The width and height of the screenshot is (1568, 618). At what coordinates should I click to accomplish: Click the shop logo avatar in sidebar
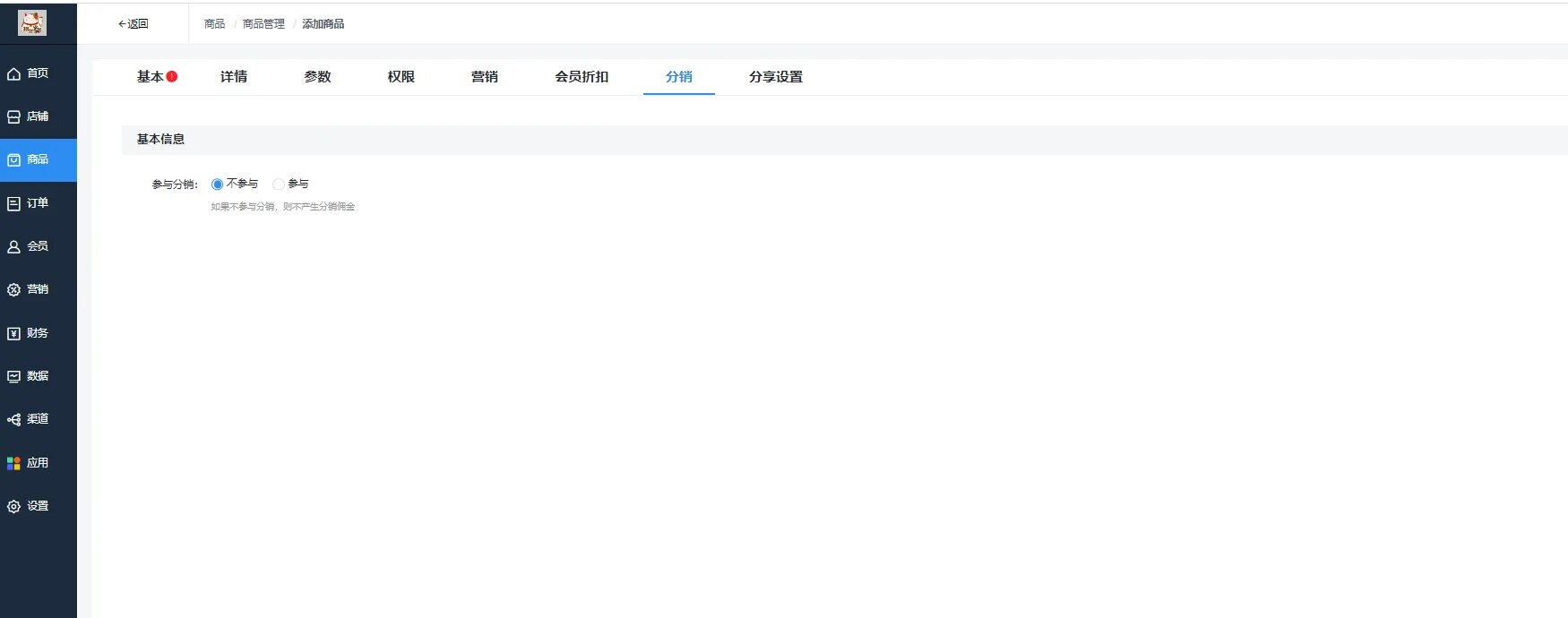click(32, 23)
